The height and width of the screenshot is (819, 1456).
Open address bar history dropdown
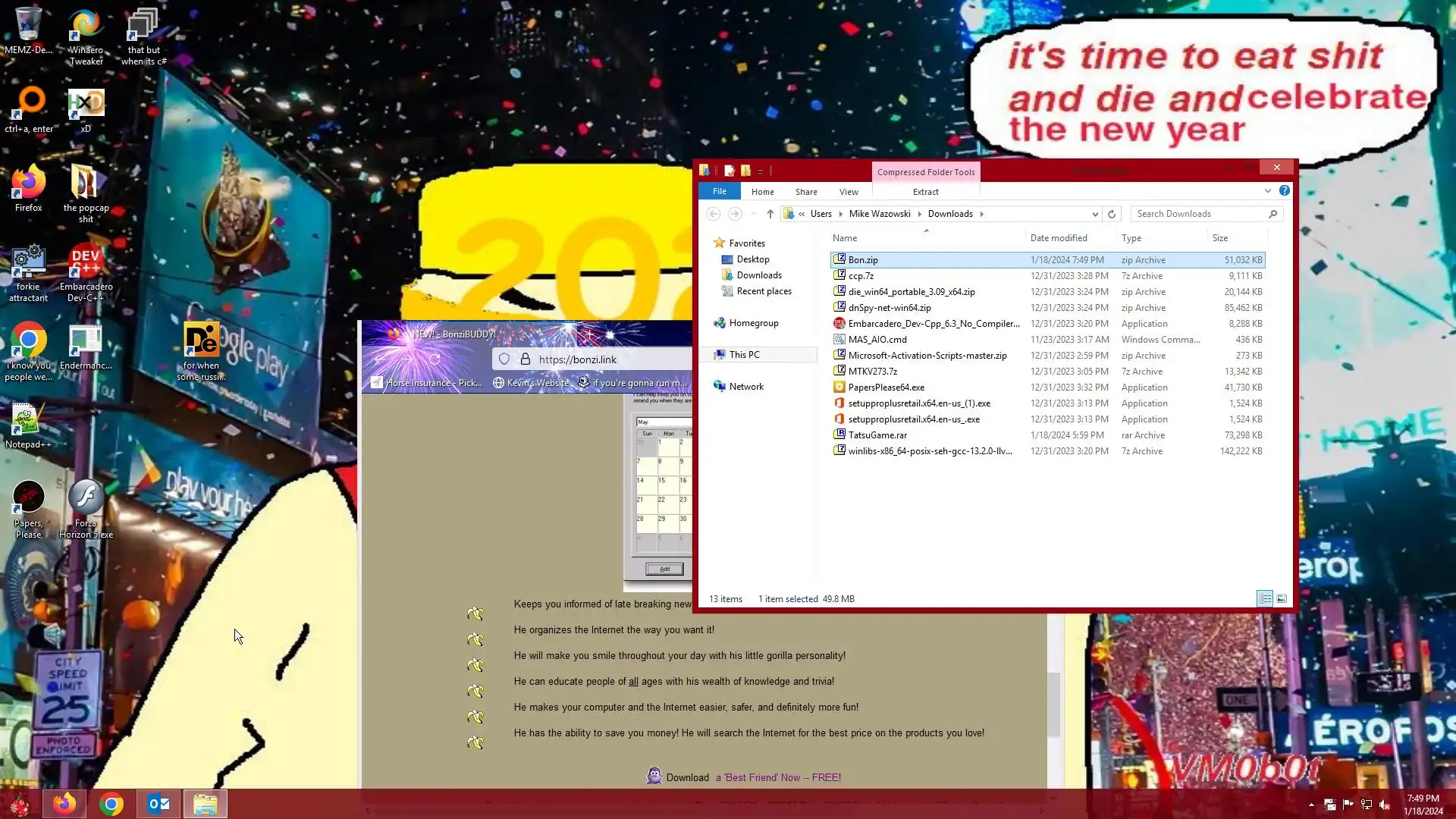pyautogui.click(x=1094, y=214)
